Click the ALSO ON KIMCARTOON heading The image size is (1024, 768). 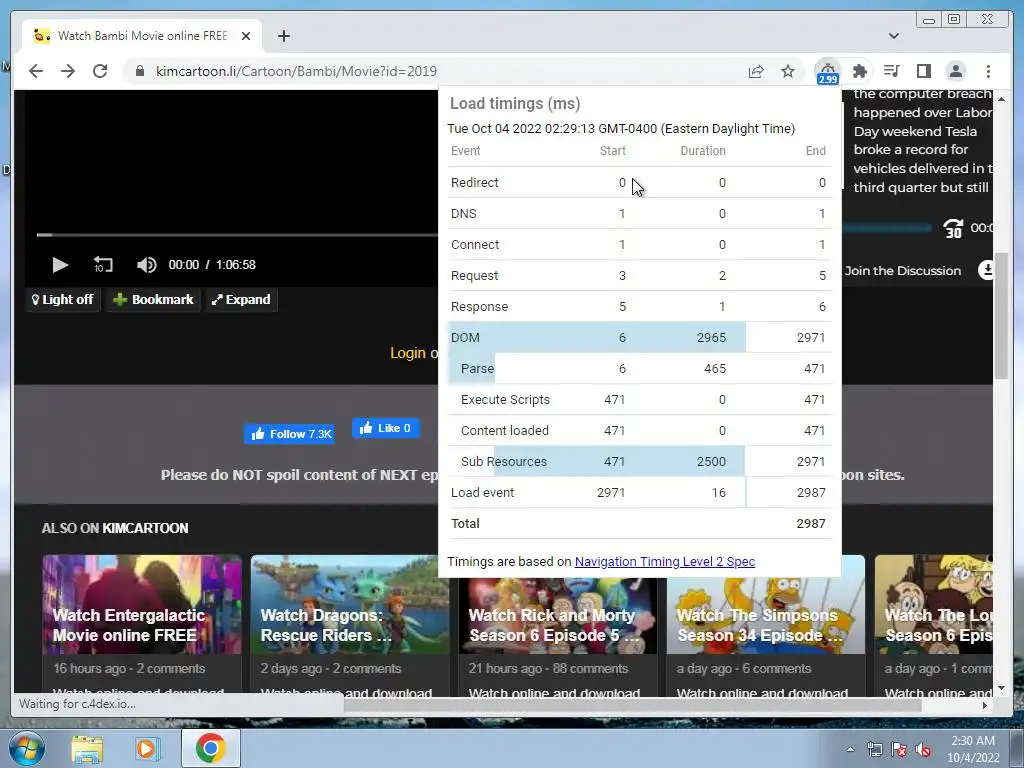click(x=115, y=528)
